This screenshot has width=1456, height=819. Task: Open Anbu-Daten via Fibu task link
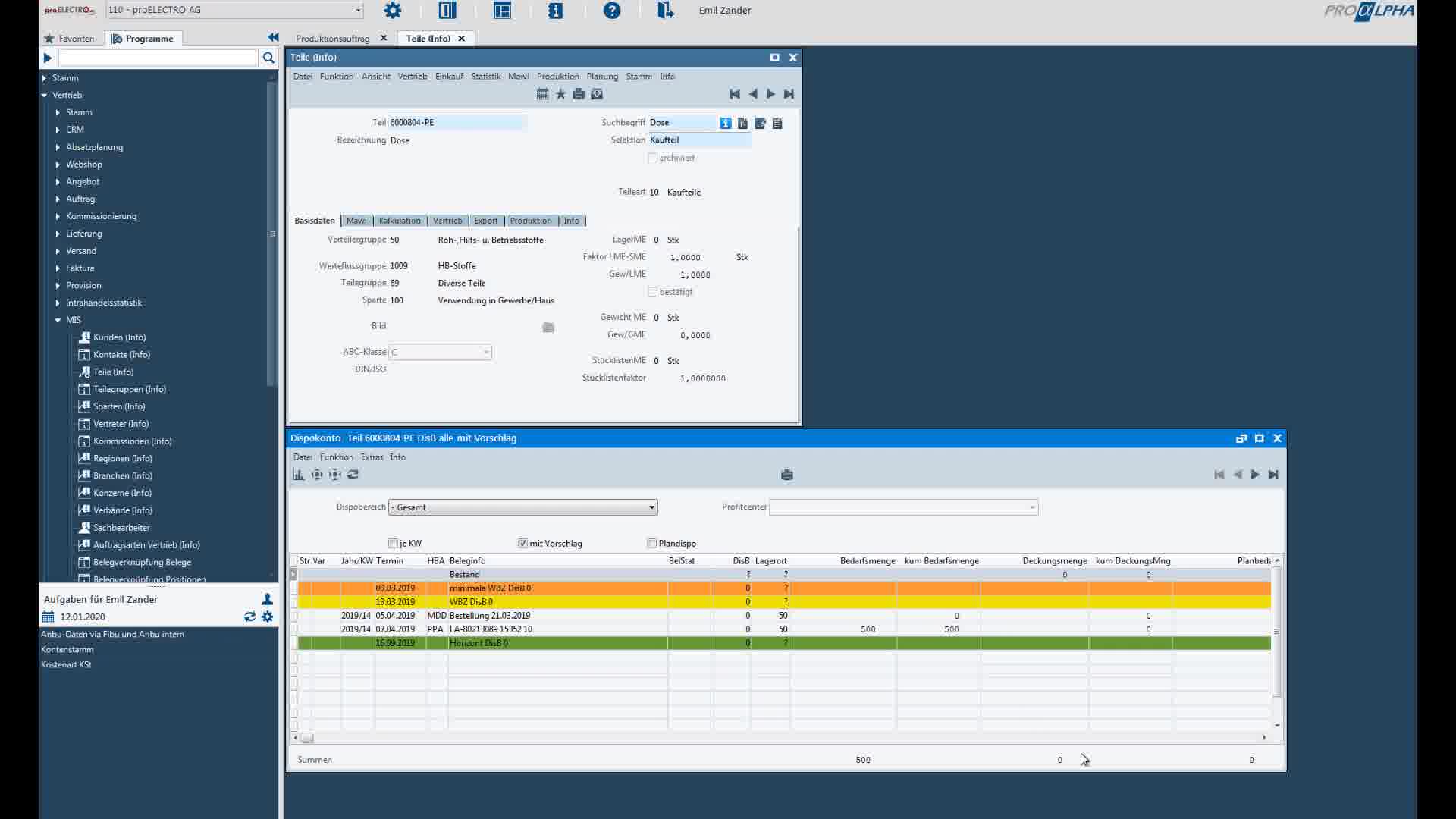(112, 635)
